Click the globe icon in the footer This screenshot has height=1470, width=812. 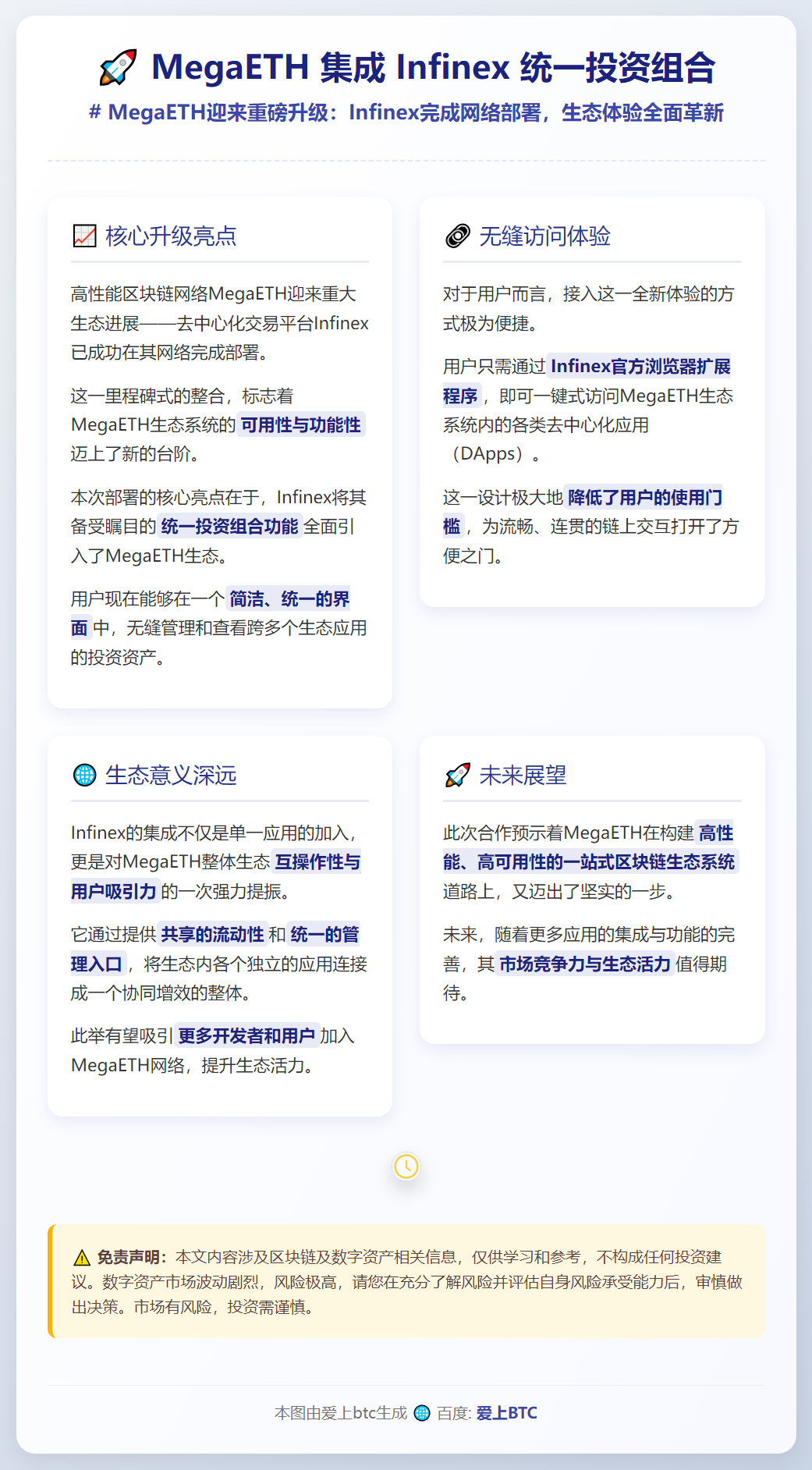click(x=422, y=1413)
